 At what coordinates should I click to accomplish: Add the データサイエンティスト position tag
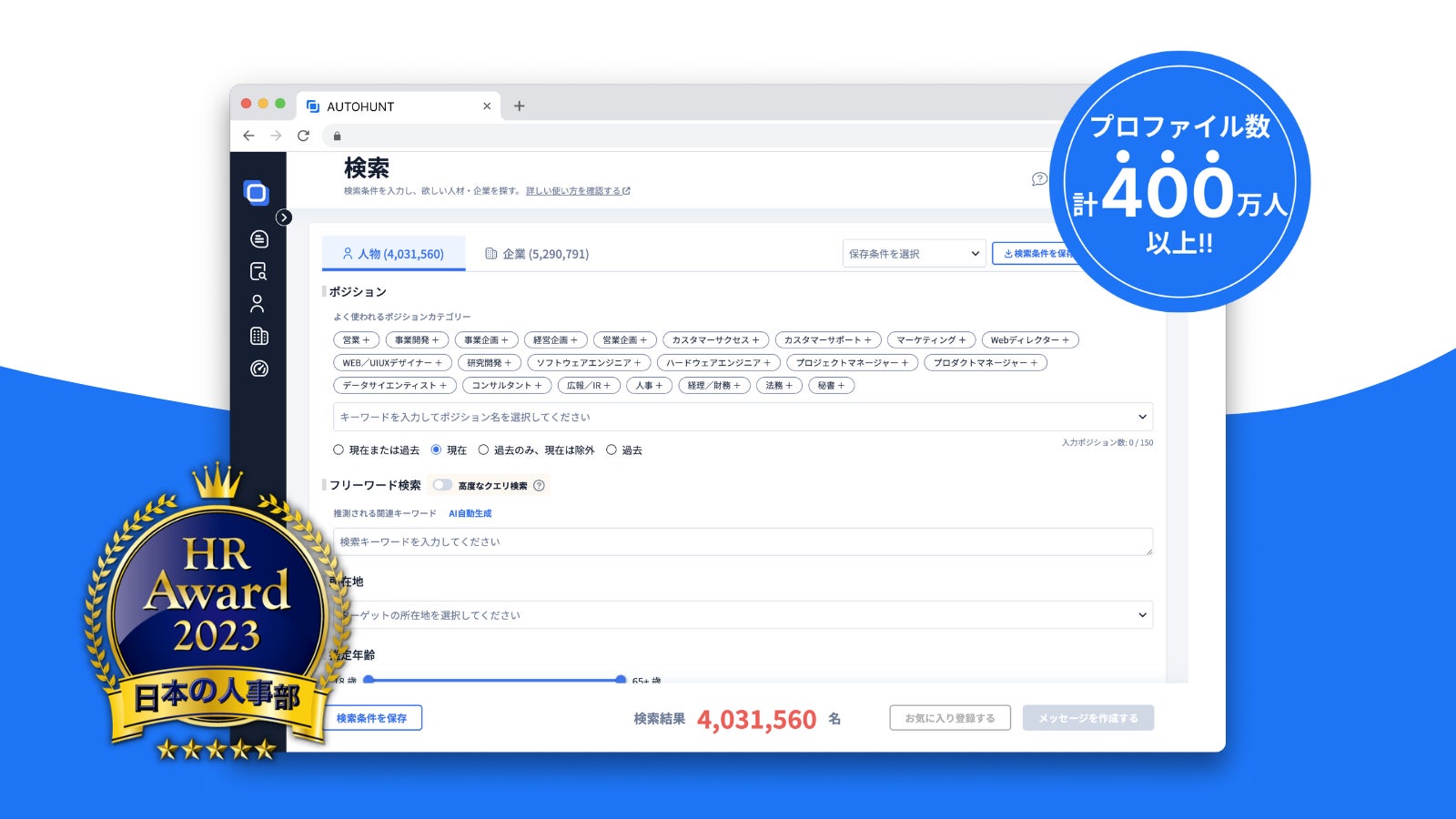(x=395, y=386)
